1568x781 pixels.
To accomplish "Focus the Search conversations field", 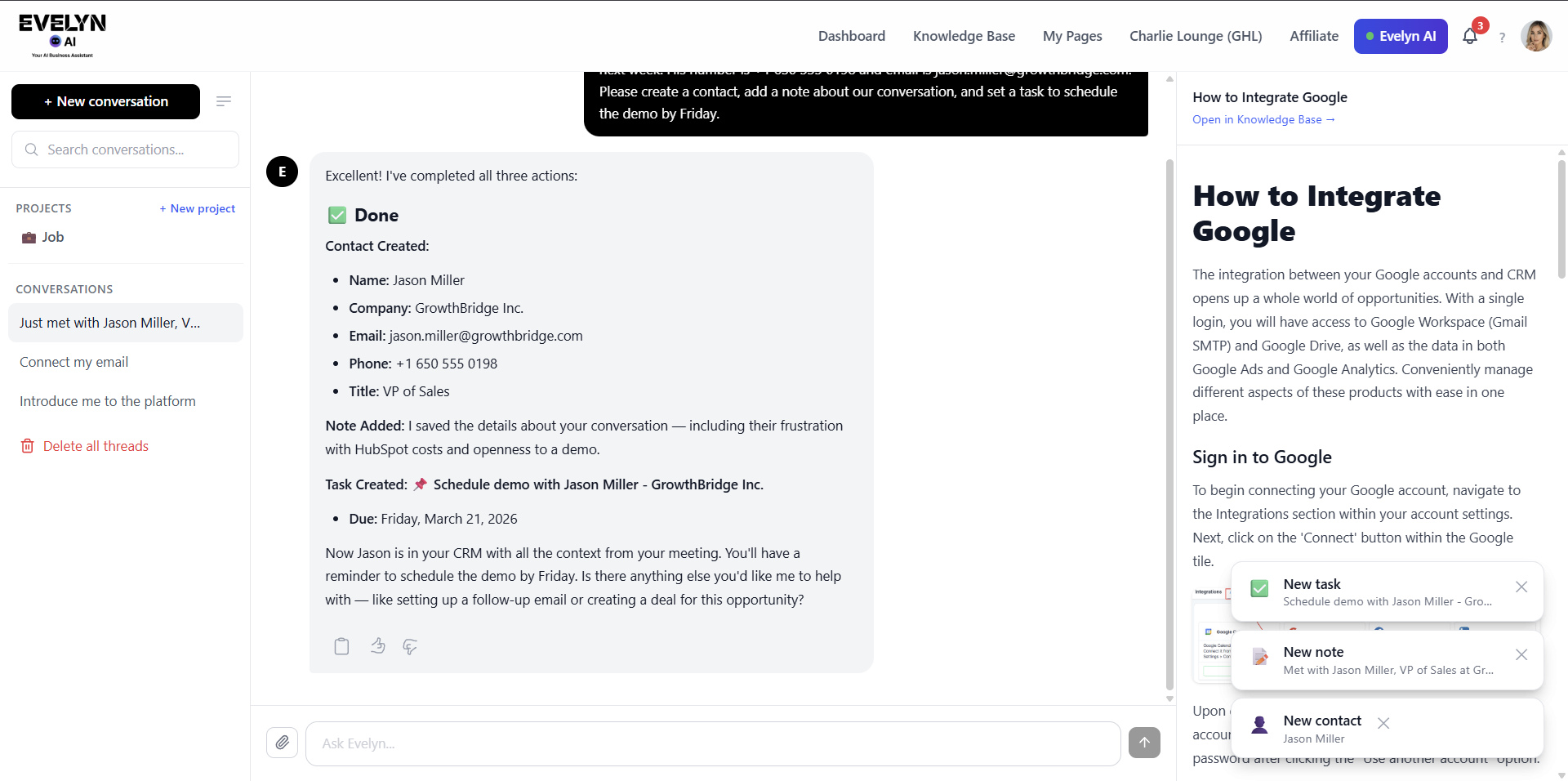I will pyautogui.click(x=126, y=150).
